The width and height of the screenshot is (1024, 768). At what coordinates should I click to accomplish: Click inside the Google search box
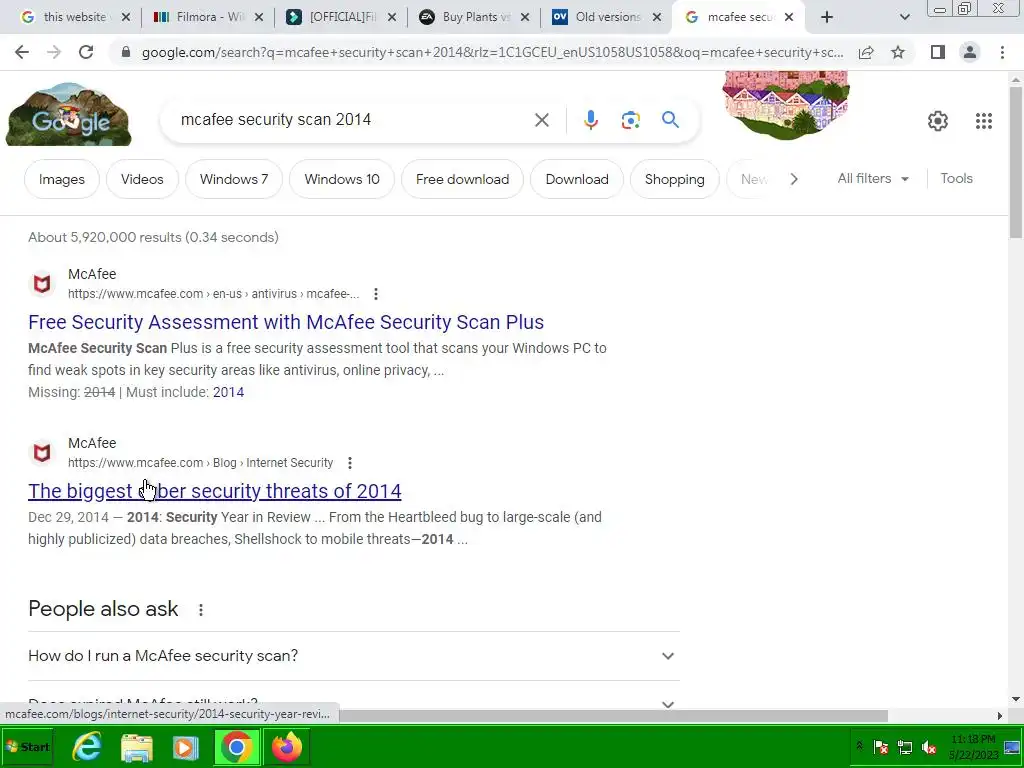tap(353, 120)
